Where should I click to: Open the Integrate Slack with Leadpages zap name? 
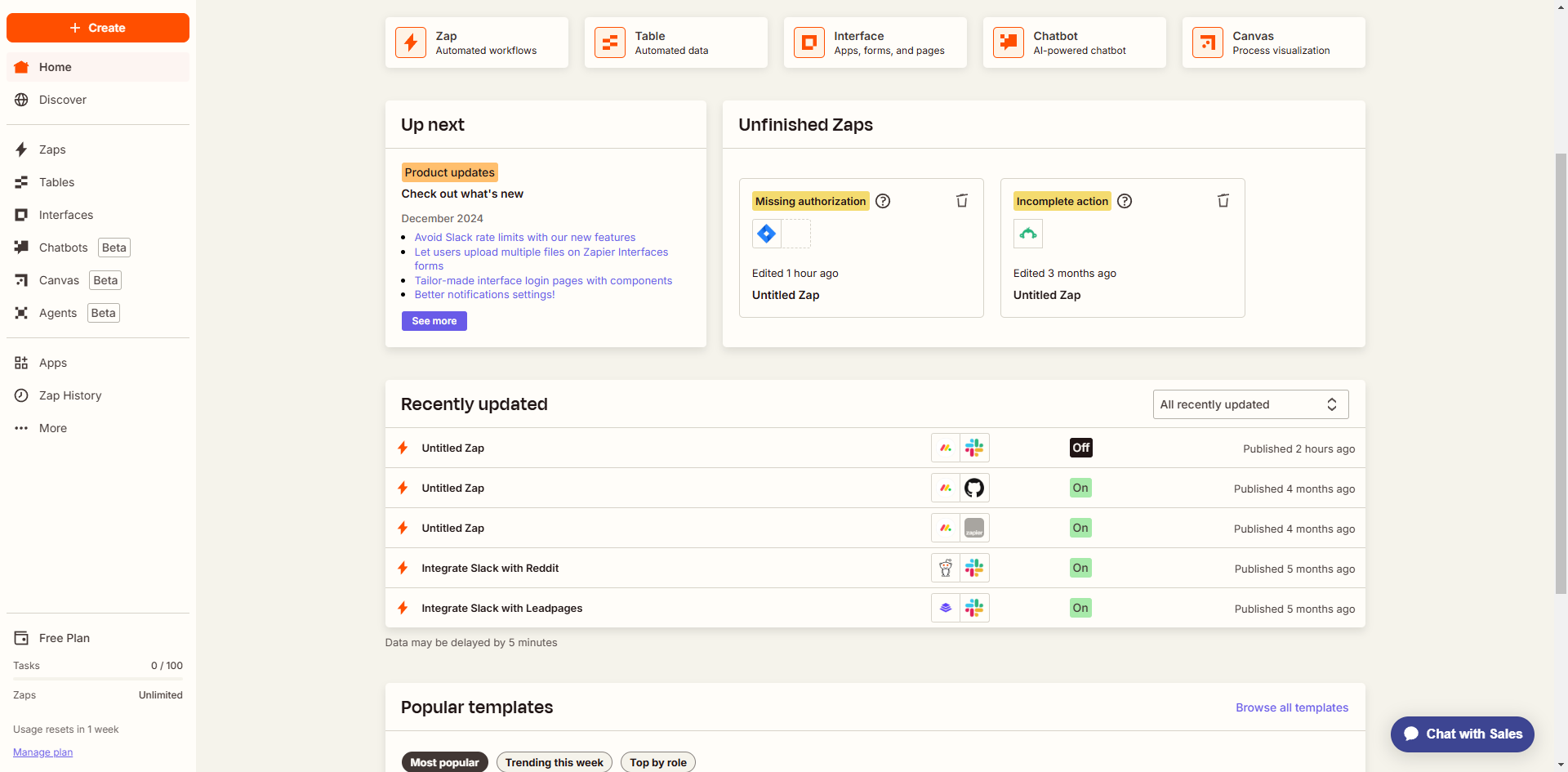tap(501, 608)
